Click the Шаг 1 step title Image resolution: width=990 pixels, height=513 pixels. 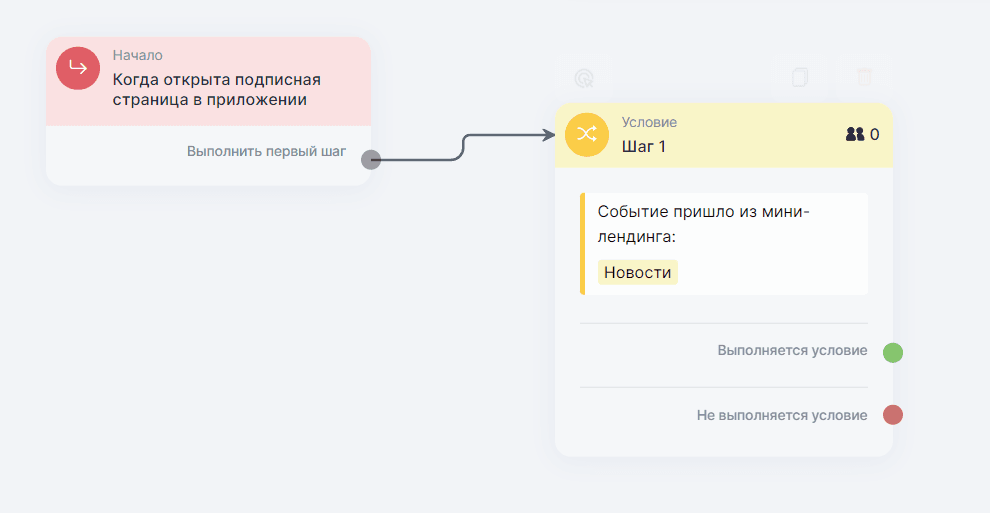click(x=644, y=147)
